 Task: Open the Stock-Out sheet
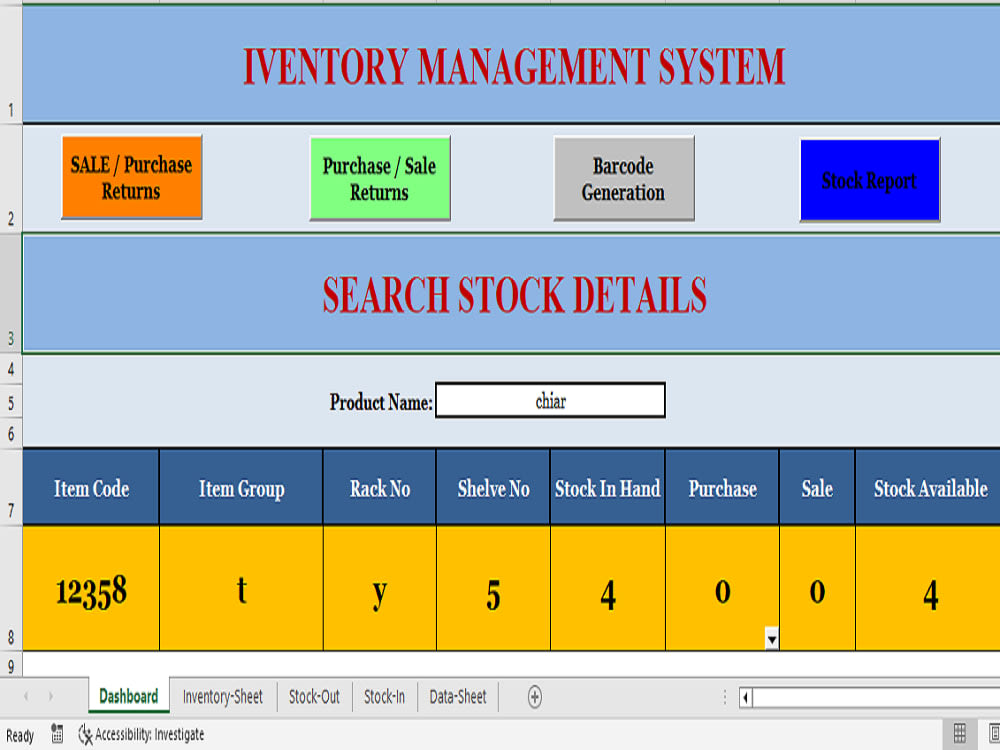(x=314, y=697)
